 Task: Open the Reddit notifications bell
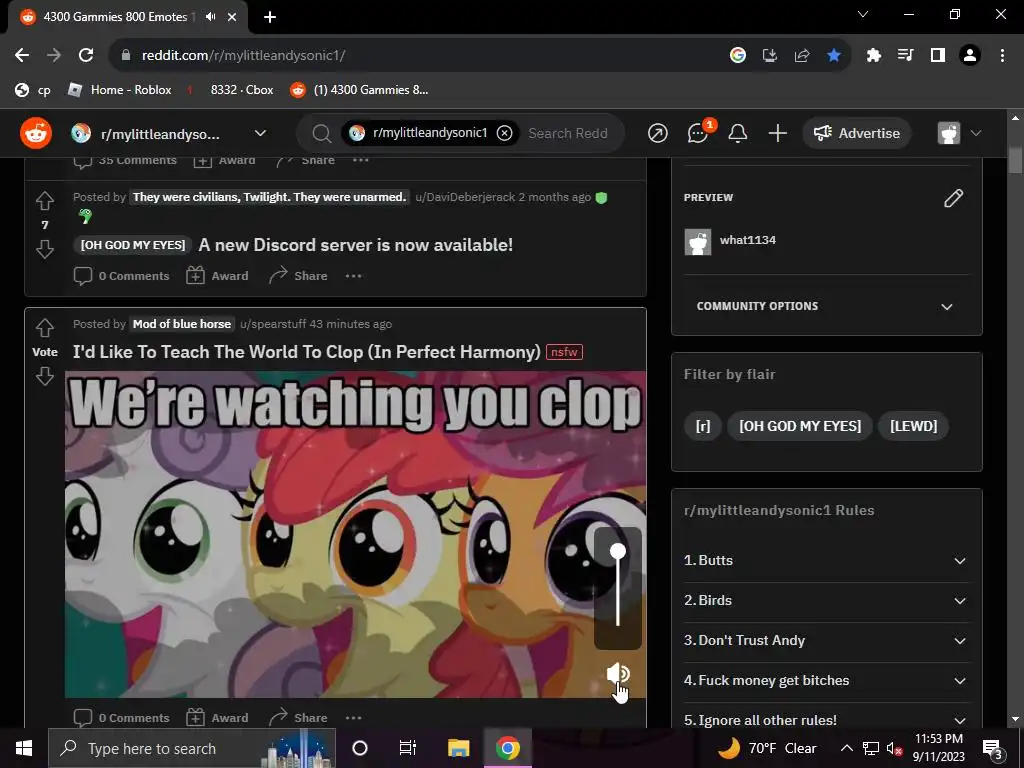click(738, 133)
